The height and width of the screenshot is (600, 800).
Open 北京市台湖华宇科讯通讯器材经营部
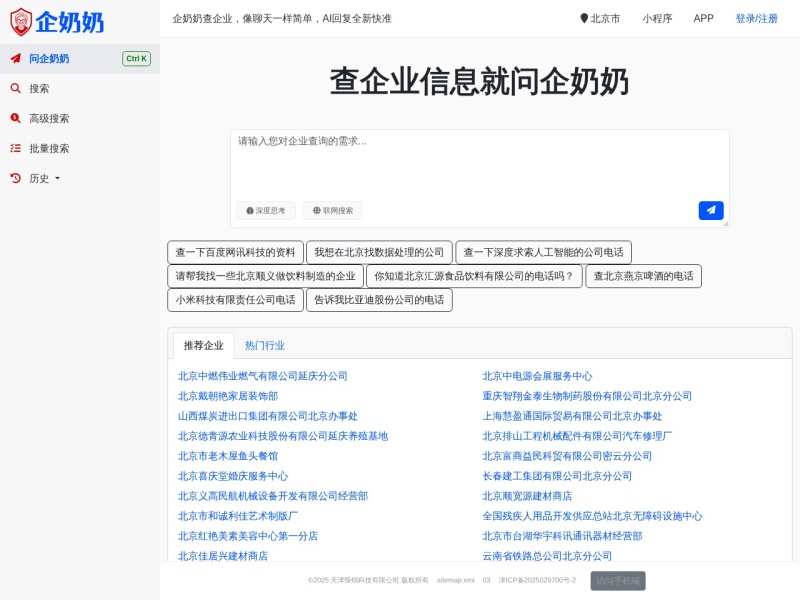click(562, 536)
